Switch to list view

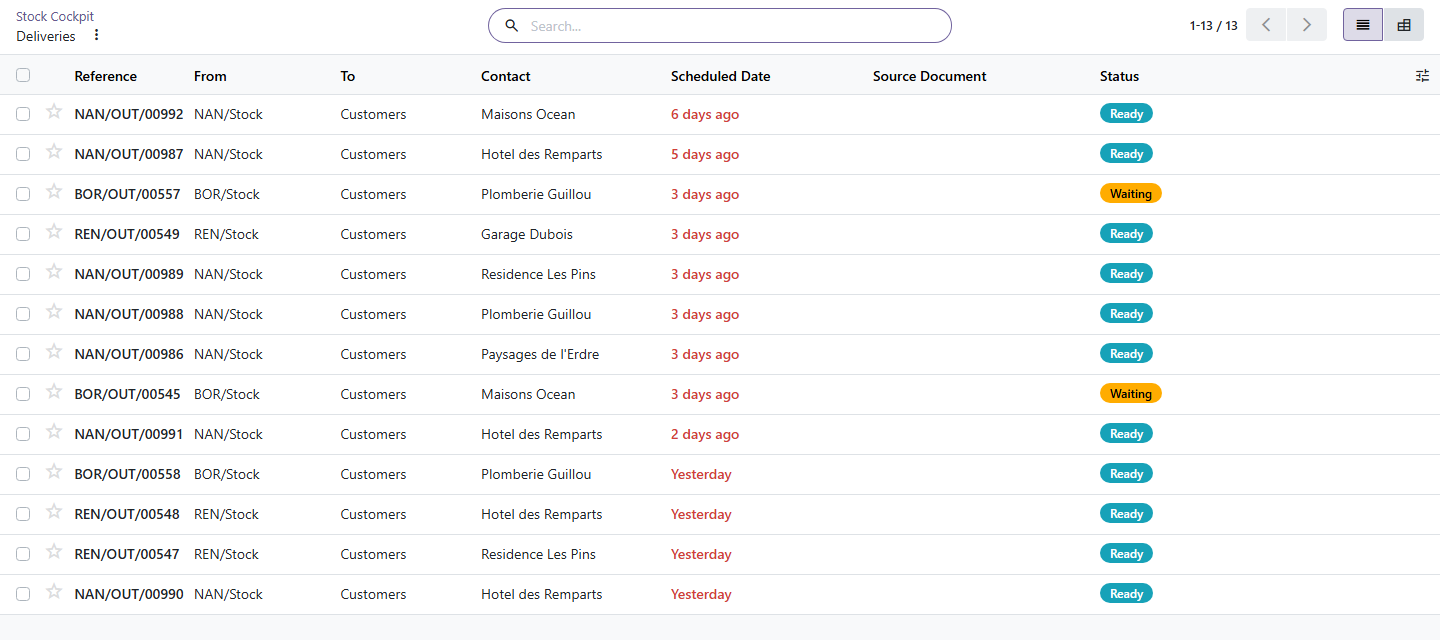[1363, 25]
